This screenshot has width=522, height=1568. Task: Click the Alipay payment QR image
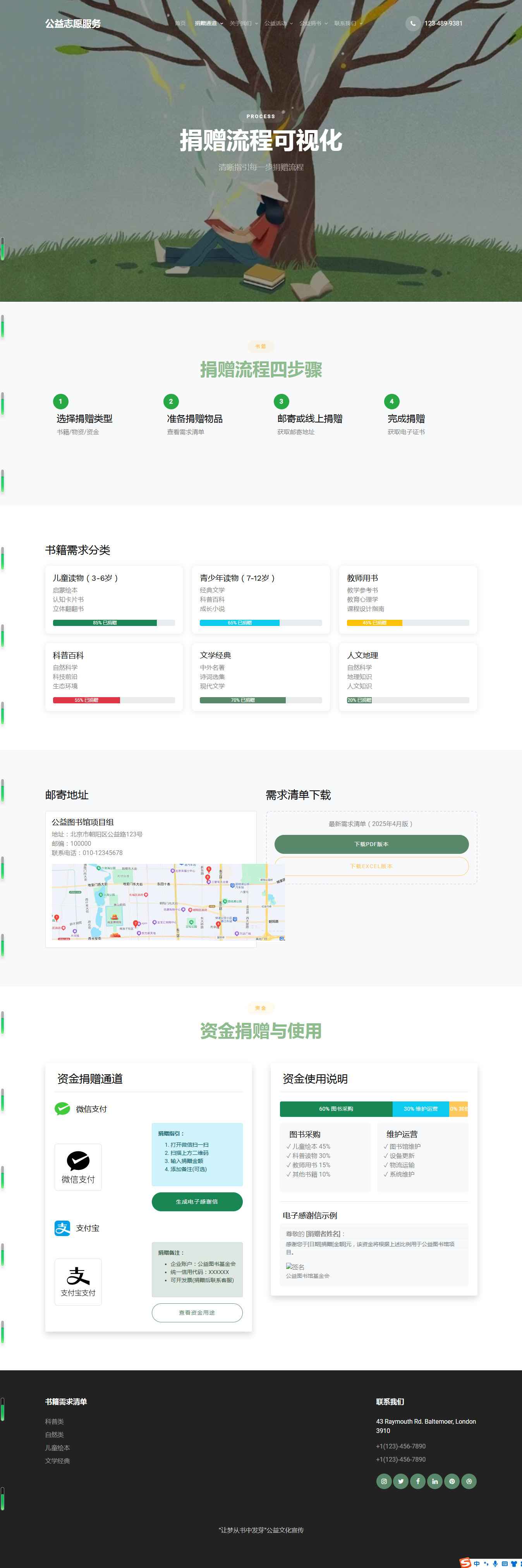(x=78, y=1281)
